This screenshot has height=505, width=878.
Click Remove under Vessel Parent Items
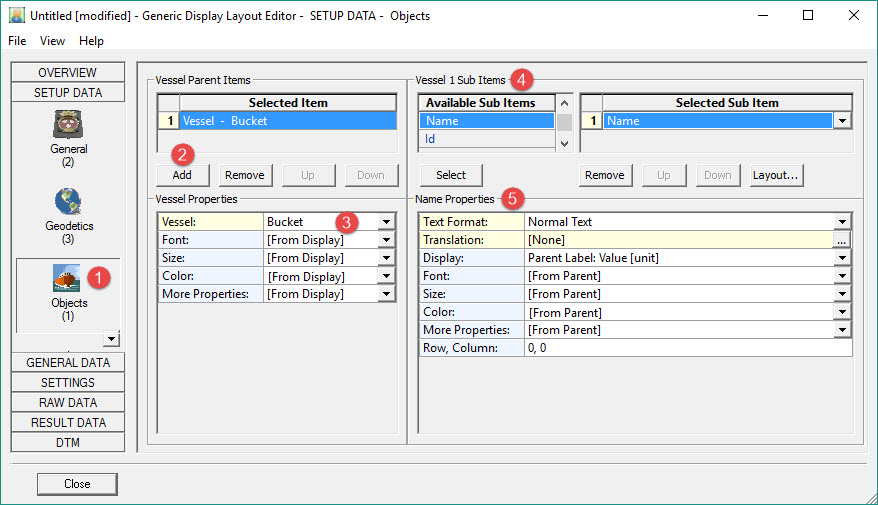click(x=245, y=175)
